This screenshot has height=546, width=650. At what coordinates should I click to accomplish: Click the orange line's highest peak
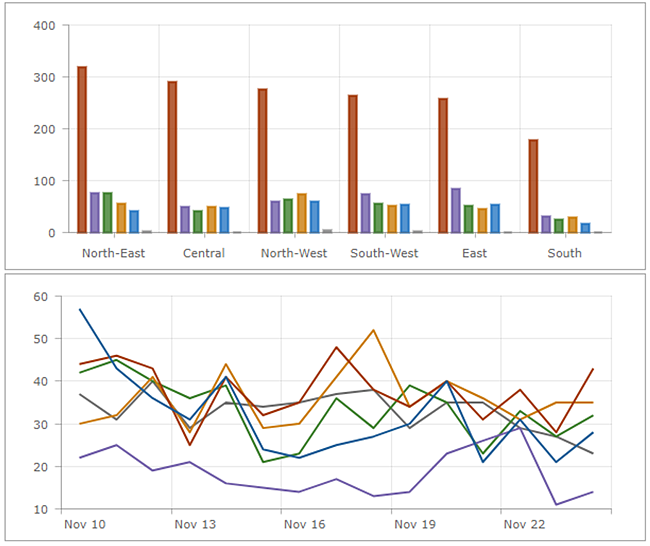click(x=373, y=330)
